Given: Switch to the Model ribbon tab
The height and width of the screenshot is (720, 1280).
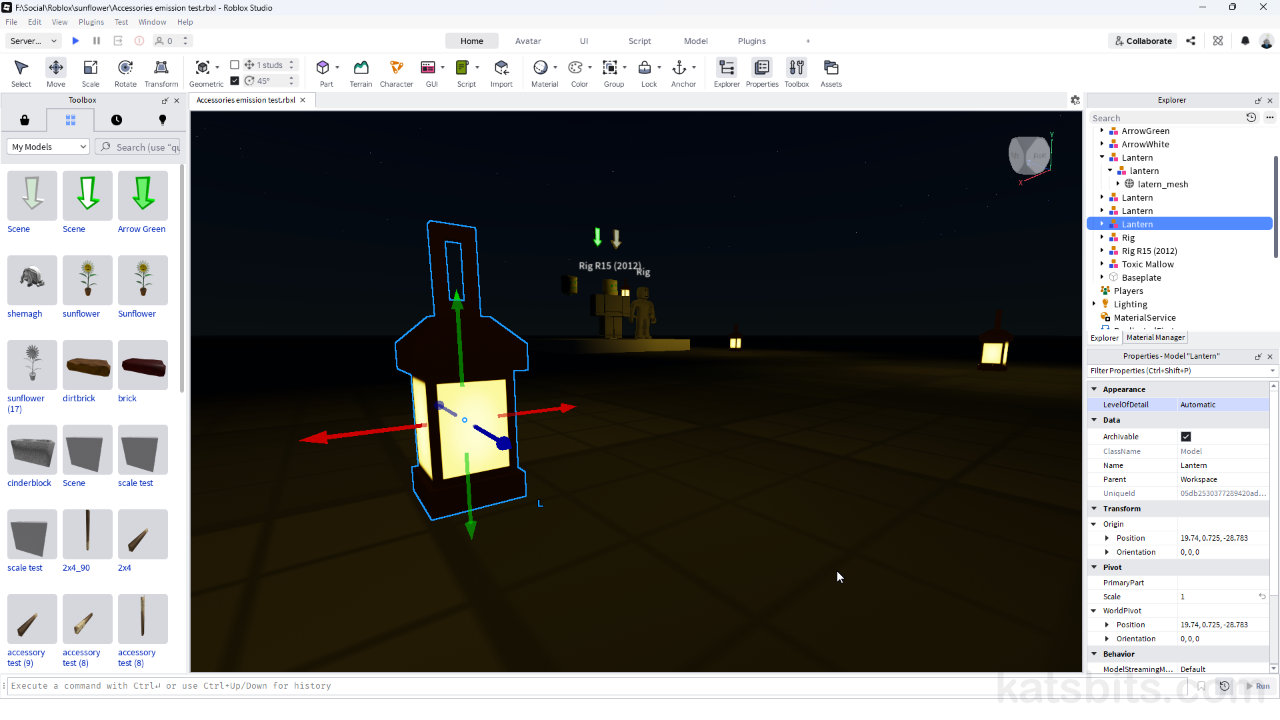Looking at the screenshot, I should (696, 41).
